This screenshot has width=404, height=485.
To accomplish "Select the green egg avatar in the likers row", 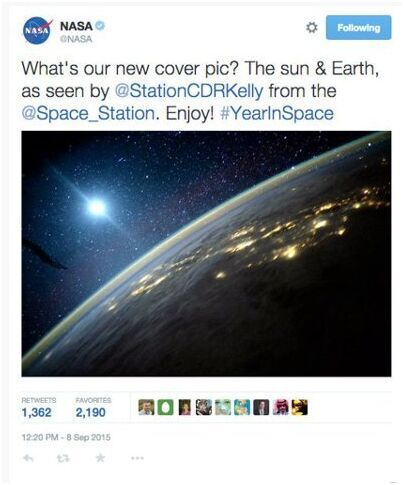I will 165,407.
